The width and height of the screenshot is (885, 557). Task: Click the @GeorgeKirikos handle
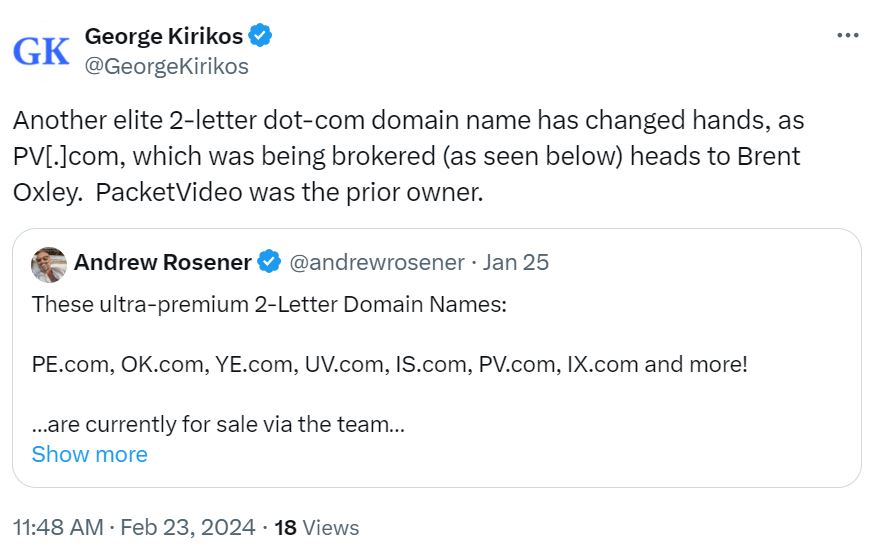(x=167, y=67)
